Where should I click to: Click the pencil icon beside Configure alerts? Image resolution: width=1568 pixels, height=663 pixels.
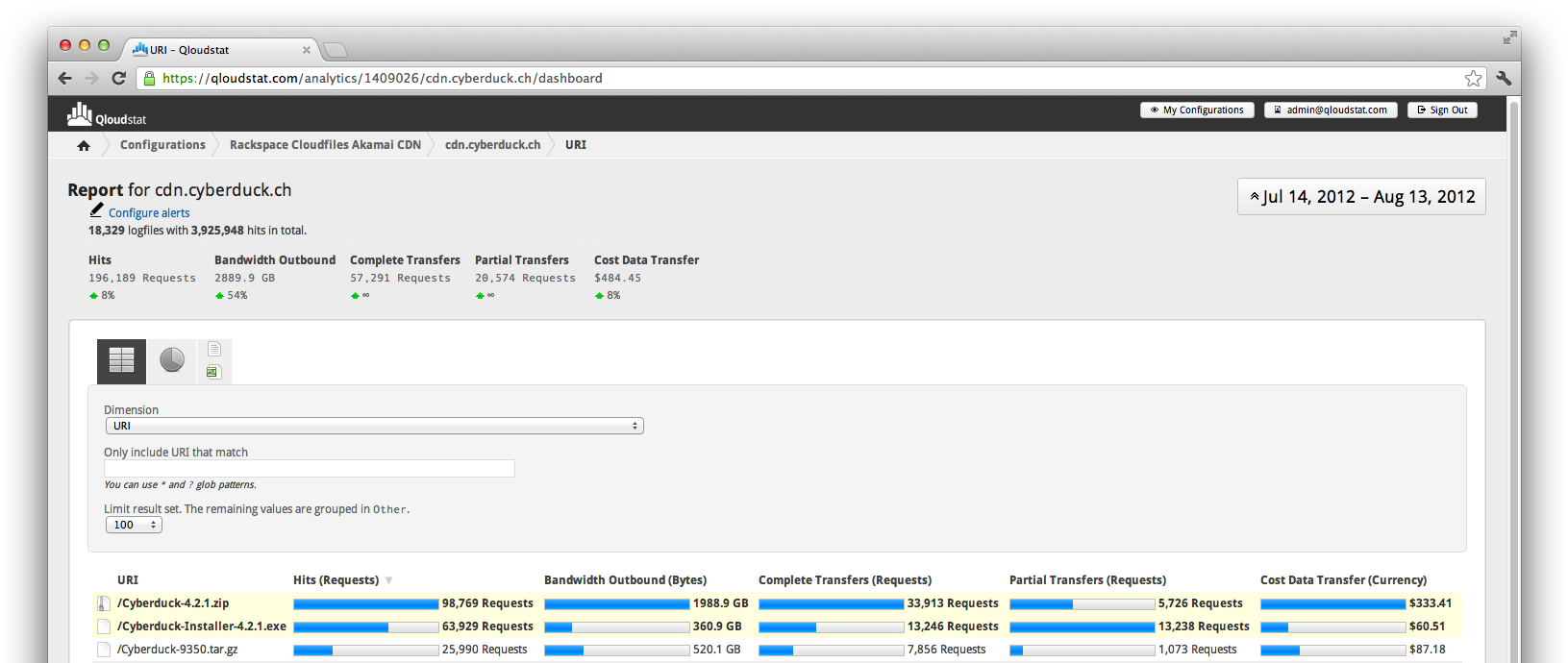coord(96,210)
